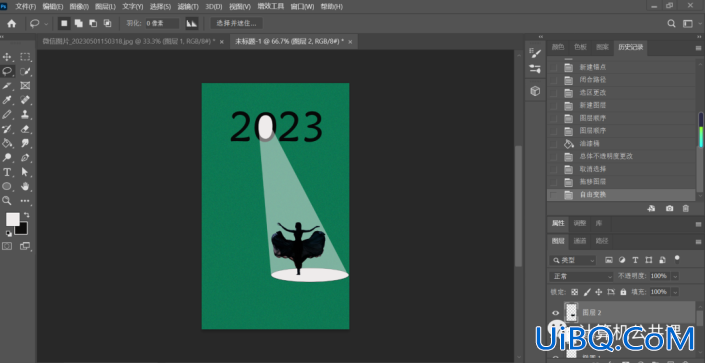Open the blend mode 正常 dropdown

click(x=581, y=276)
